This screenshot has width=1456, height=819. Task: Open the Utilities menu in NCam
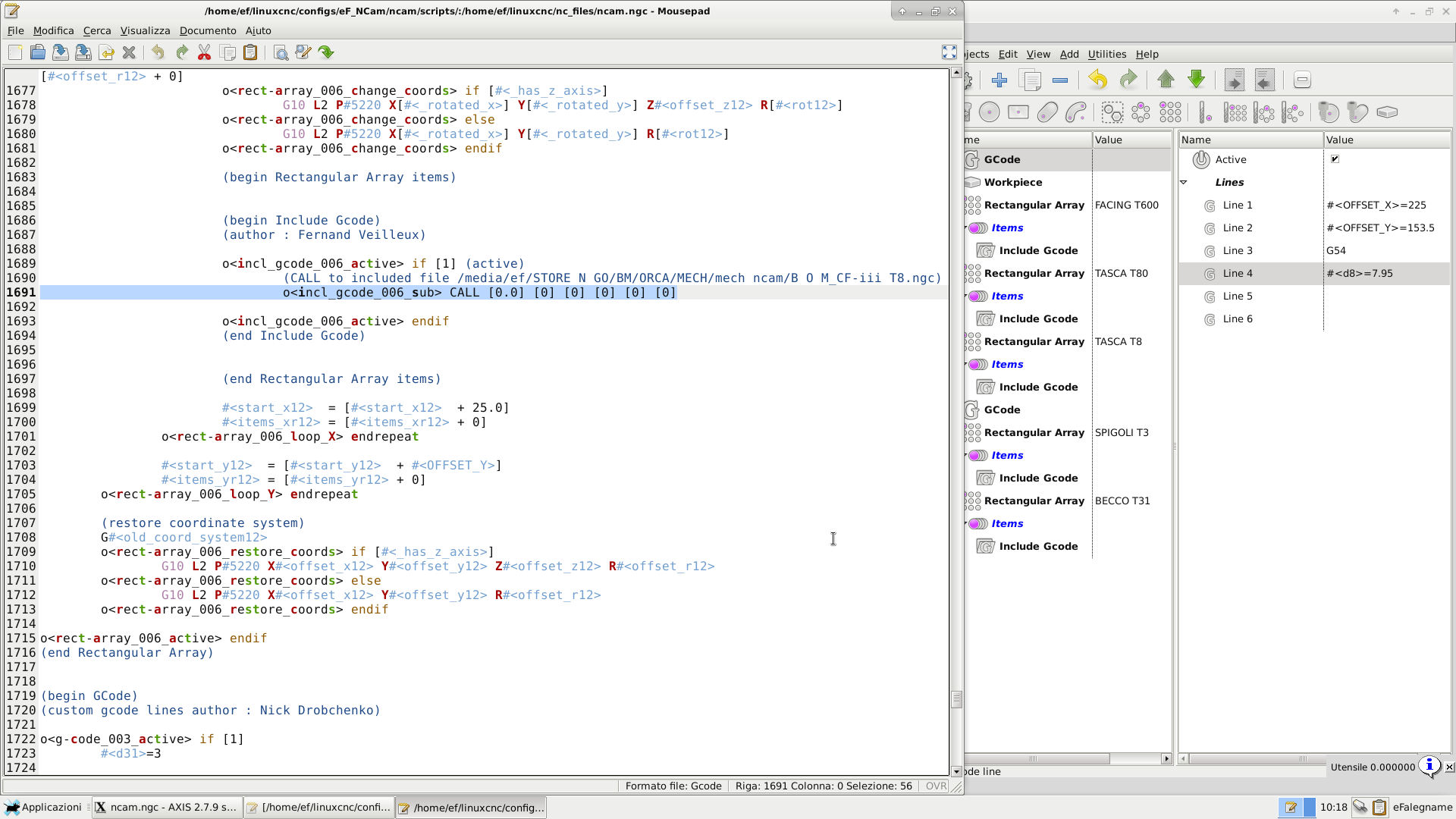click(1107, 54)
